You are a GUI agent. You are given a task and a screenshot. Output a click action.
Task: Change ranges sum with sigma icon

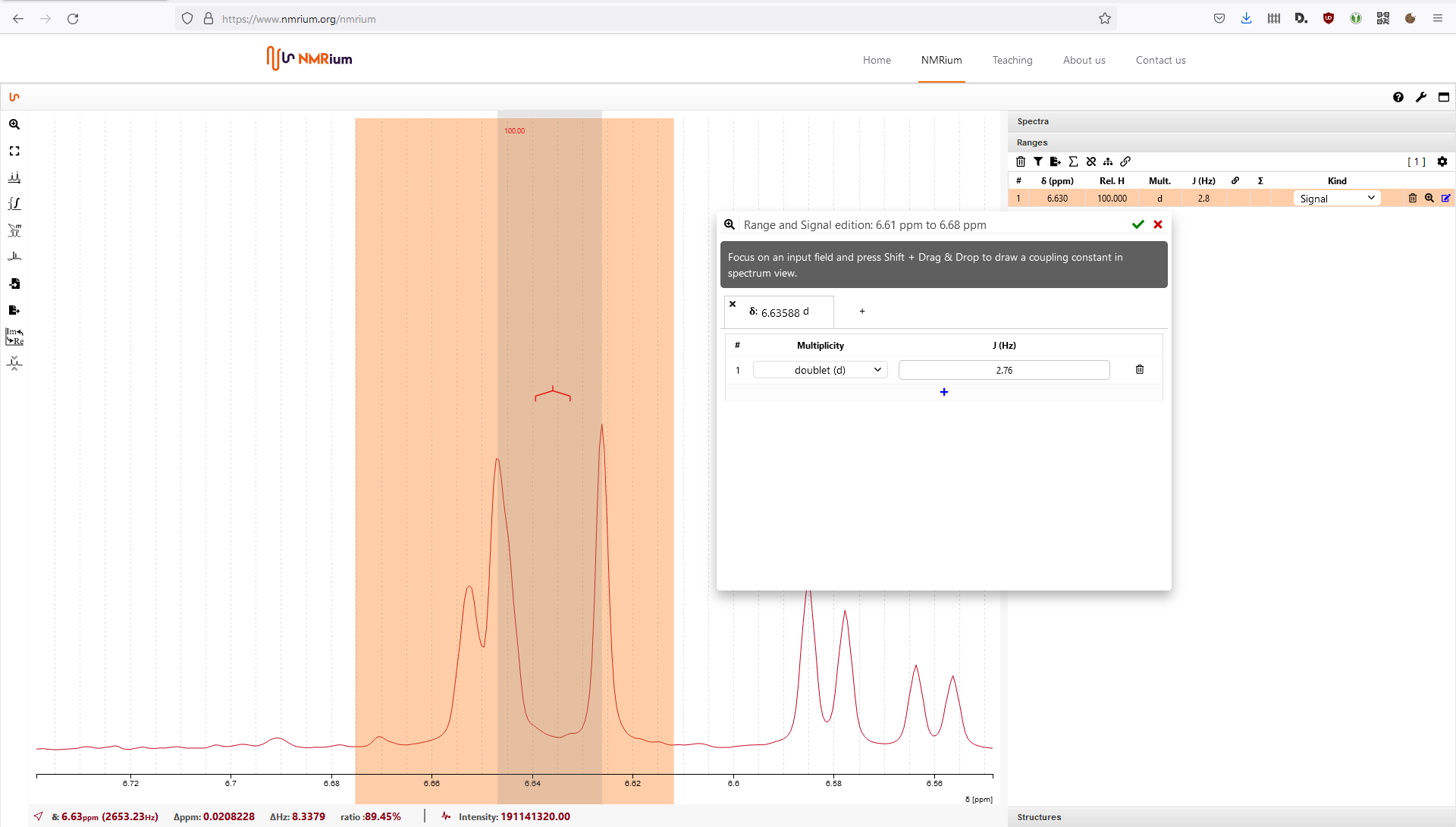(x=1073, y=161)
